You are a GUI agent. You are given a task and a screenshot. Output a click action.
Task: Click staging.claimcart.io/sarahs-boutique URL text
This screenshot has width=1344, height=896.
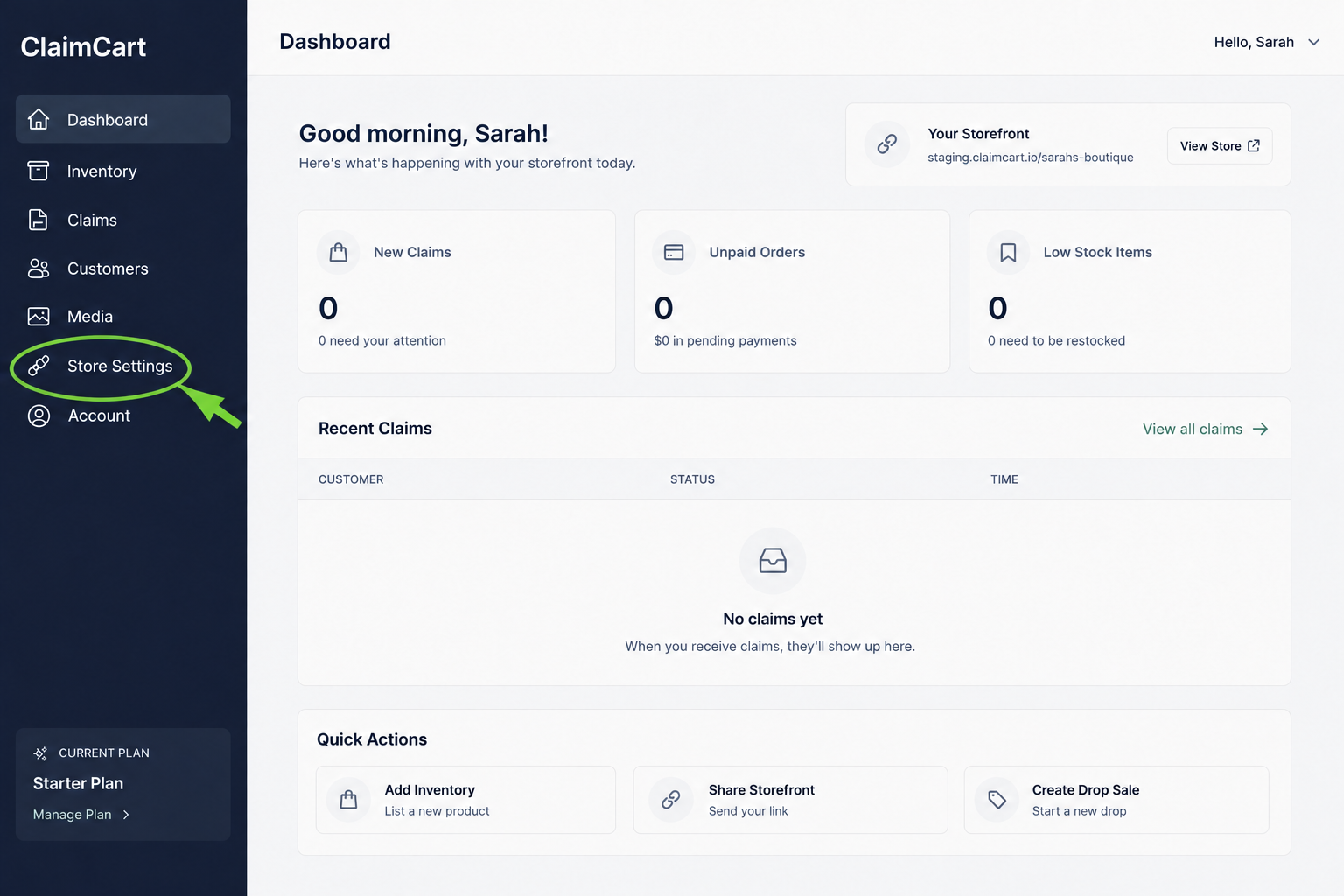(1031, 157)
